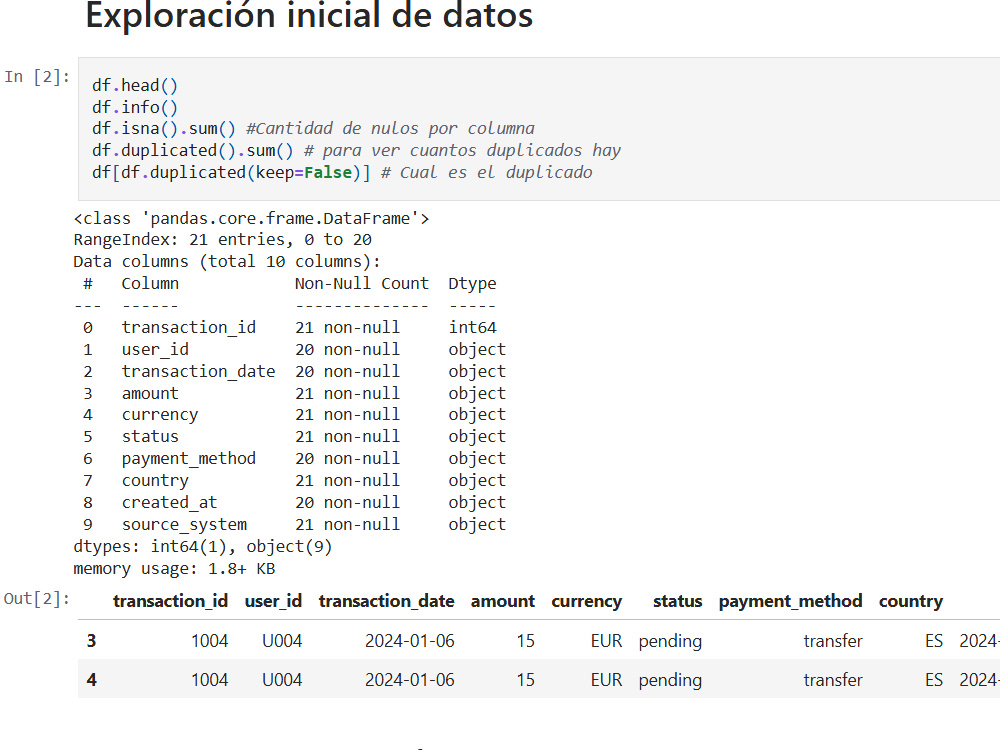Click the 'RangeIndex: 21 entries' output line

click(x=223, y=240)
